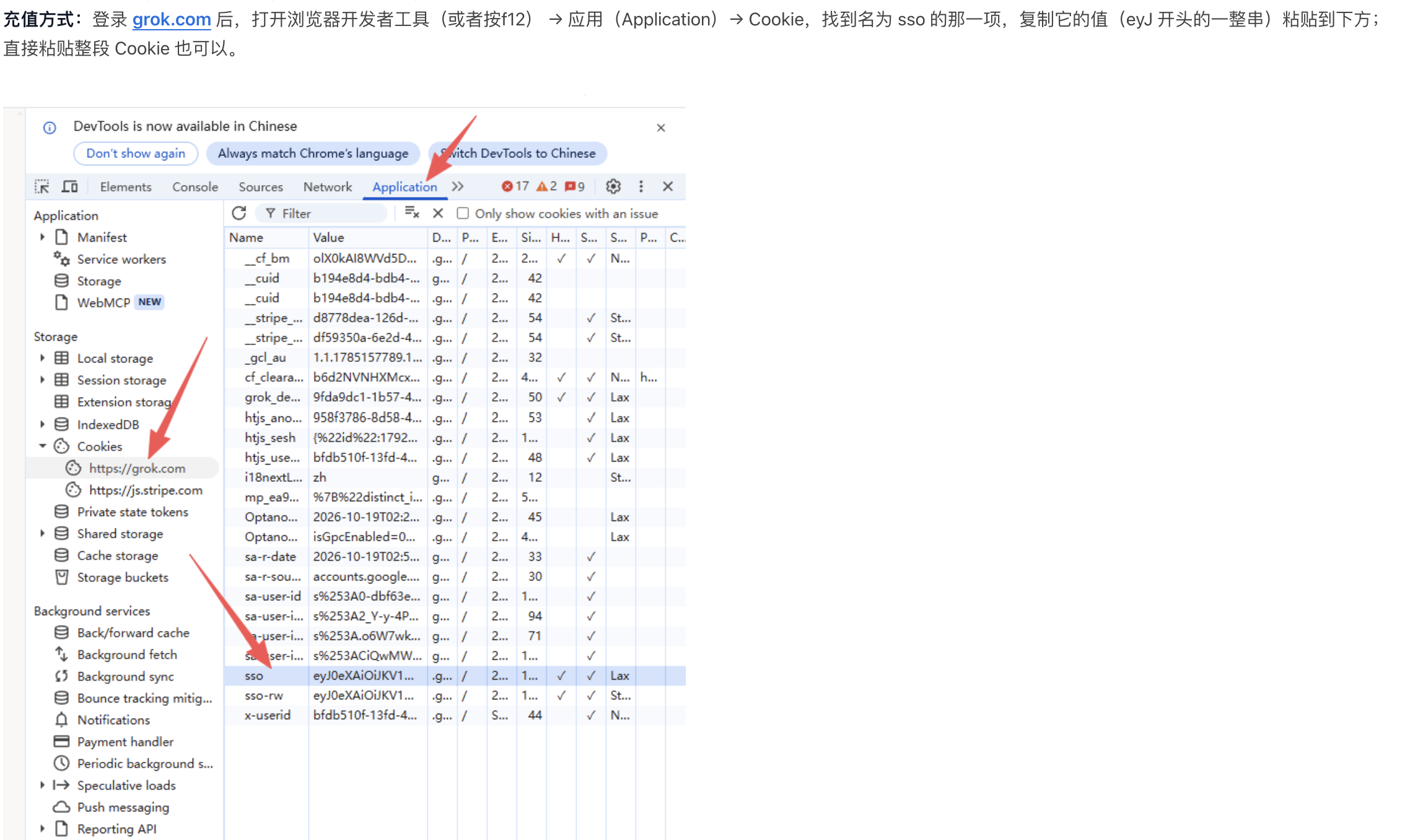Image resolution: width=1405 pixels, height=840 pixels.
Task: Switch to the Sources tab
Action: click(261, 186)
